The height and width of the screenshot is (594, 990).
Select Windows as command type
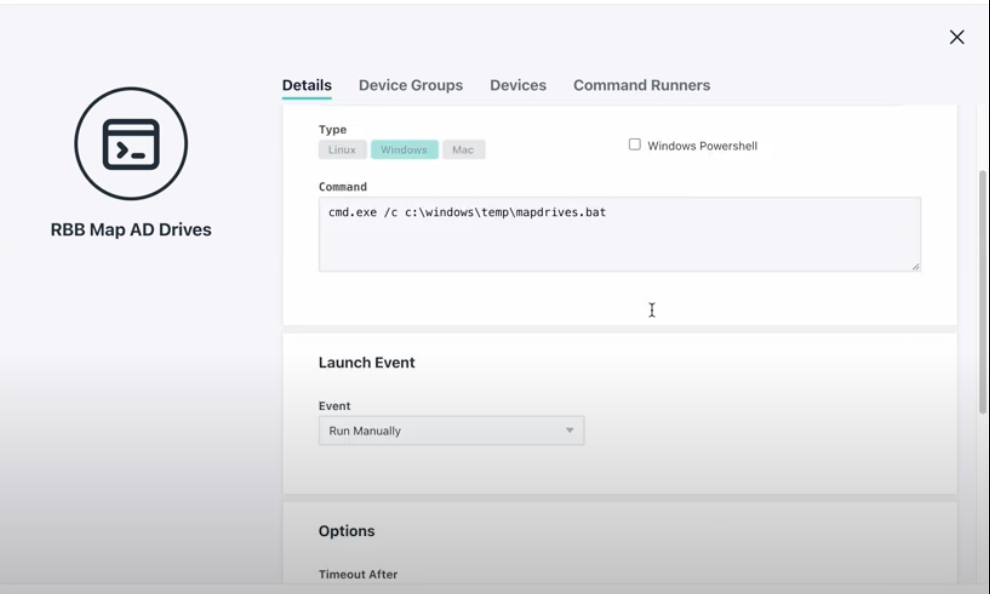coord(404,150)
